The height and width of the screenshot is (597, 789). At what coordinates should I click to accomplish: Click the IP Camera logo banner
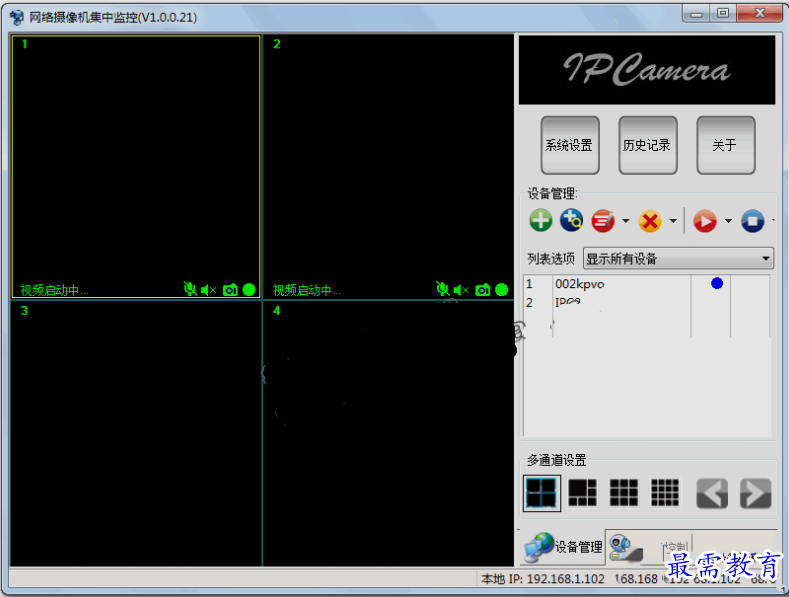click(647, 70)
